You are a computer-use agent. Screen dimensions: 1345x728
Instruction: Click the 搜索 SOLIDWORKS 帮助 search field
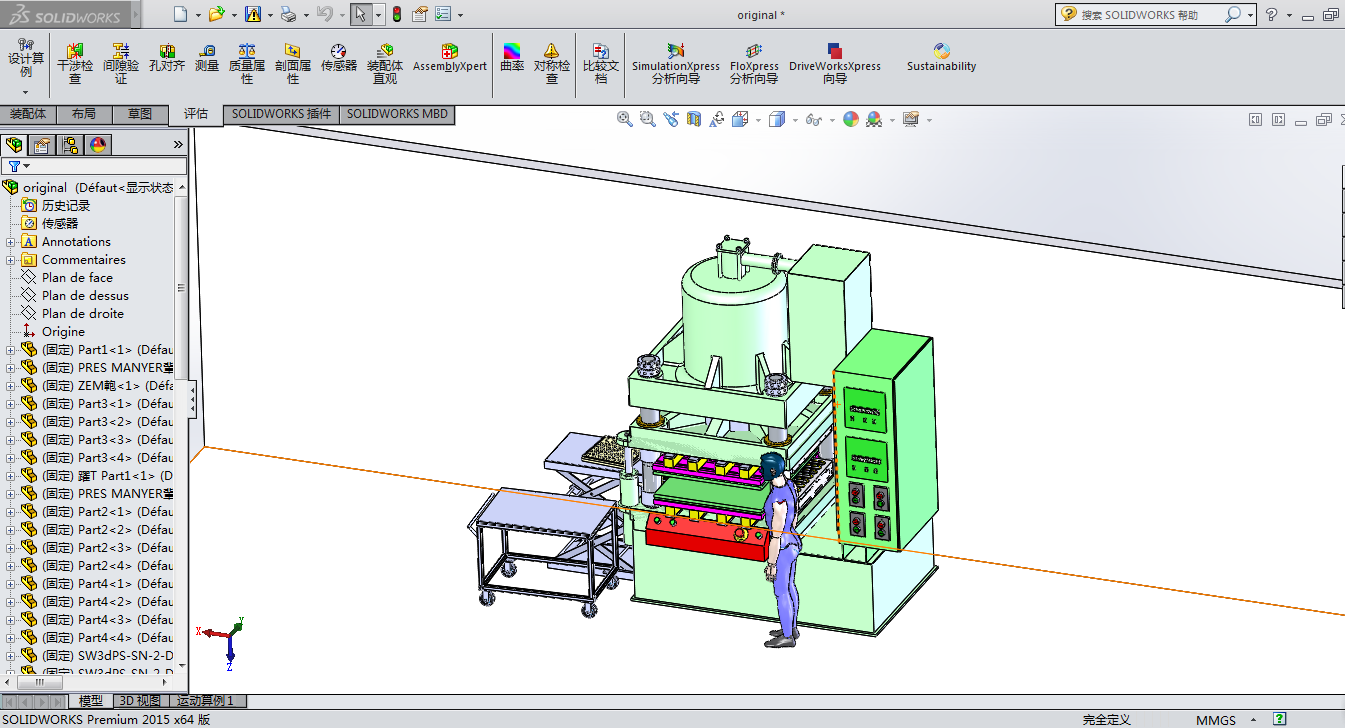click(1150, 15)
